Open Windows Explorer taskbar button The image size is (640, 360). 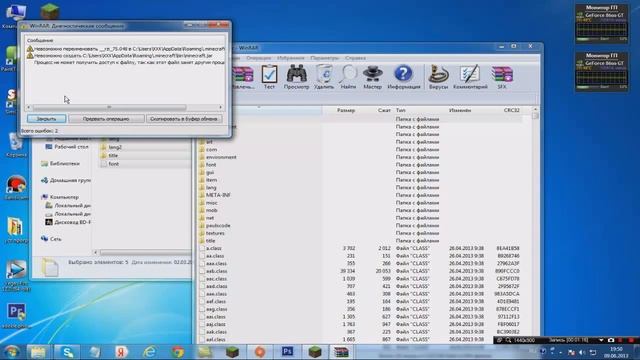38,352
